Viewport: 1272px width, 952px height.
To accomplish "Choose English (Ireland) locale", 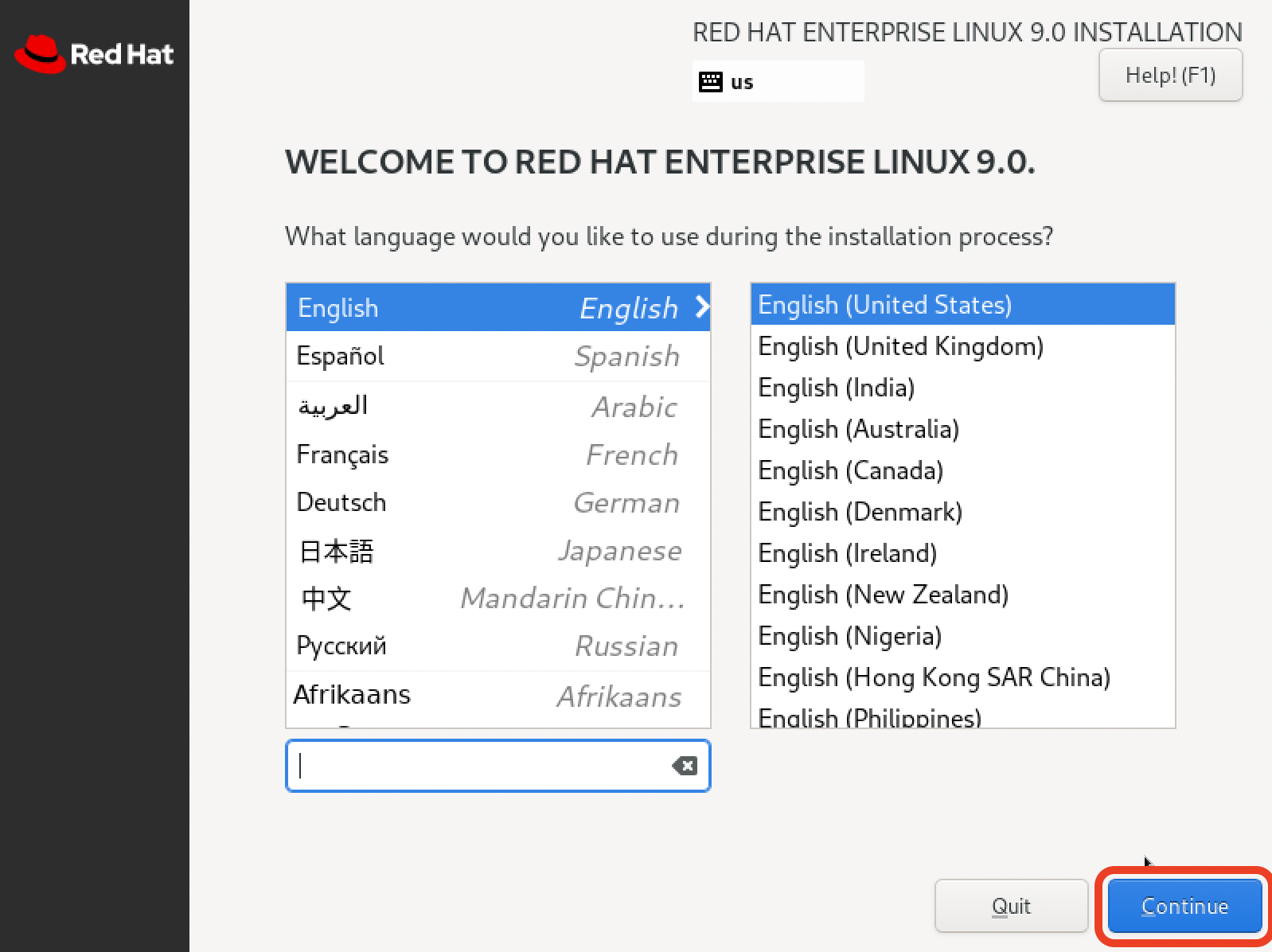I will pyautogui.click(x=962, y=553).
